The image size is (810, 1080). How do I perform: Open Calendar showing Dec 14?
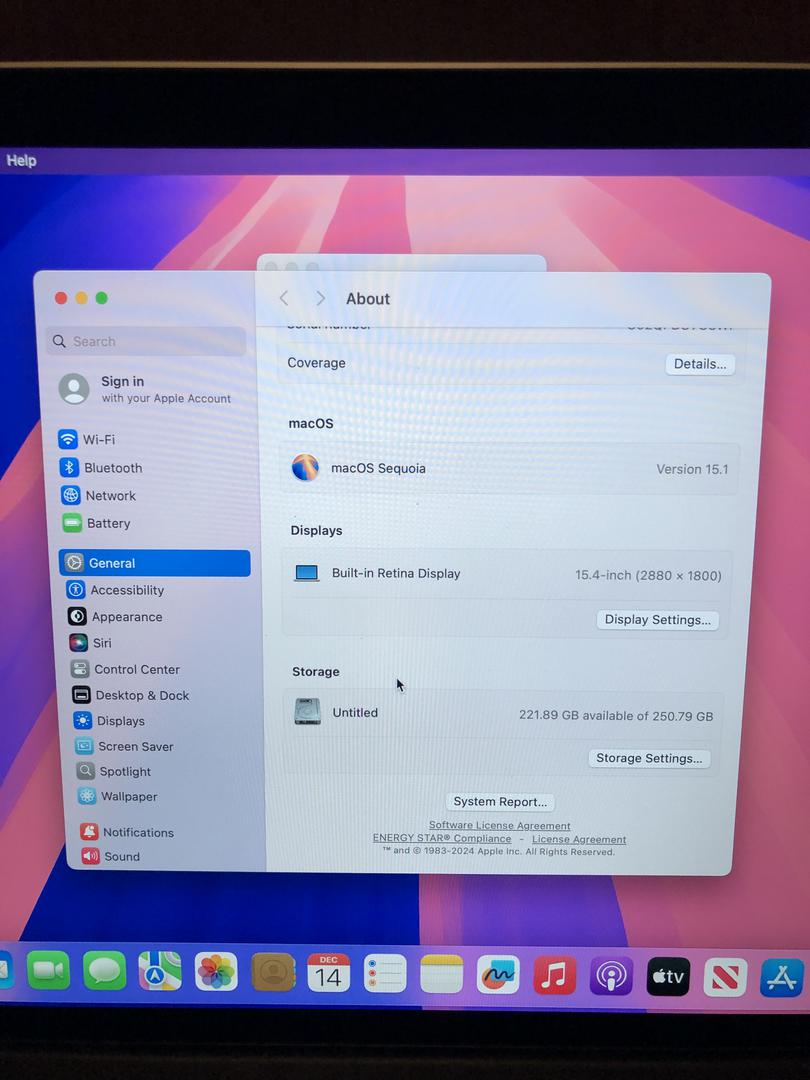(329, 973)
